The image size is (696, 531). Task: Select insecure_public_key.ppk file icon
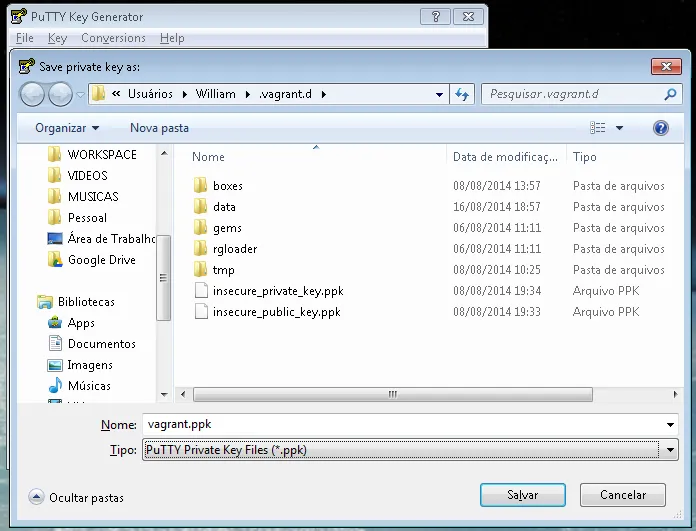click(x=201, y=311)
